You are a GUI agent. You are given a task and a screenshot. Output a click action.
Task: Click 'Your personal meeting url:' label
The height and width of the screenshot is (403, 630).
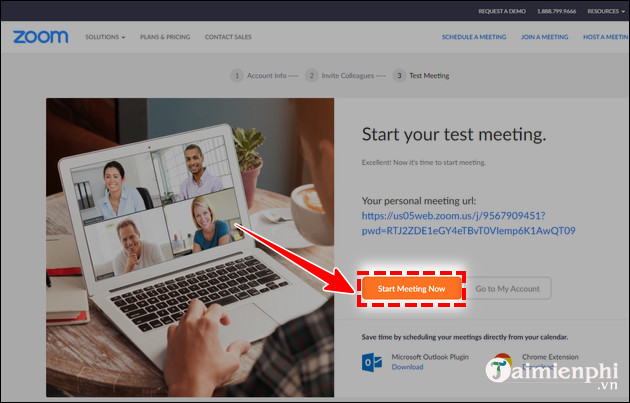click(419, 200)
